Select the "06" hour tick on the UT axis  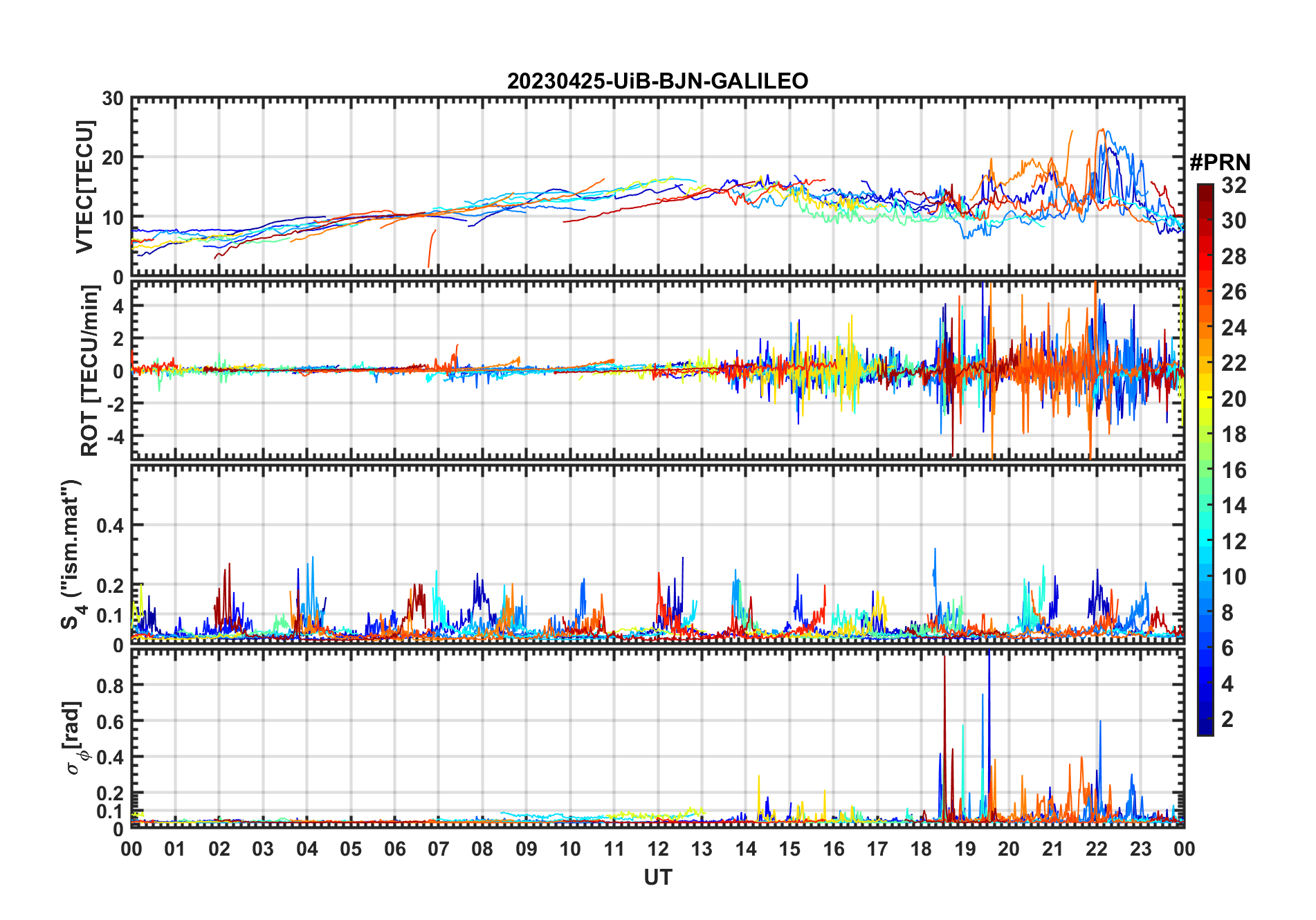[x=395, y=849]
